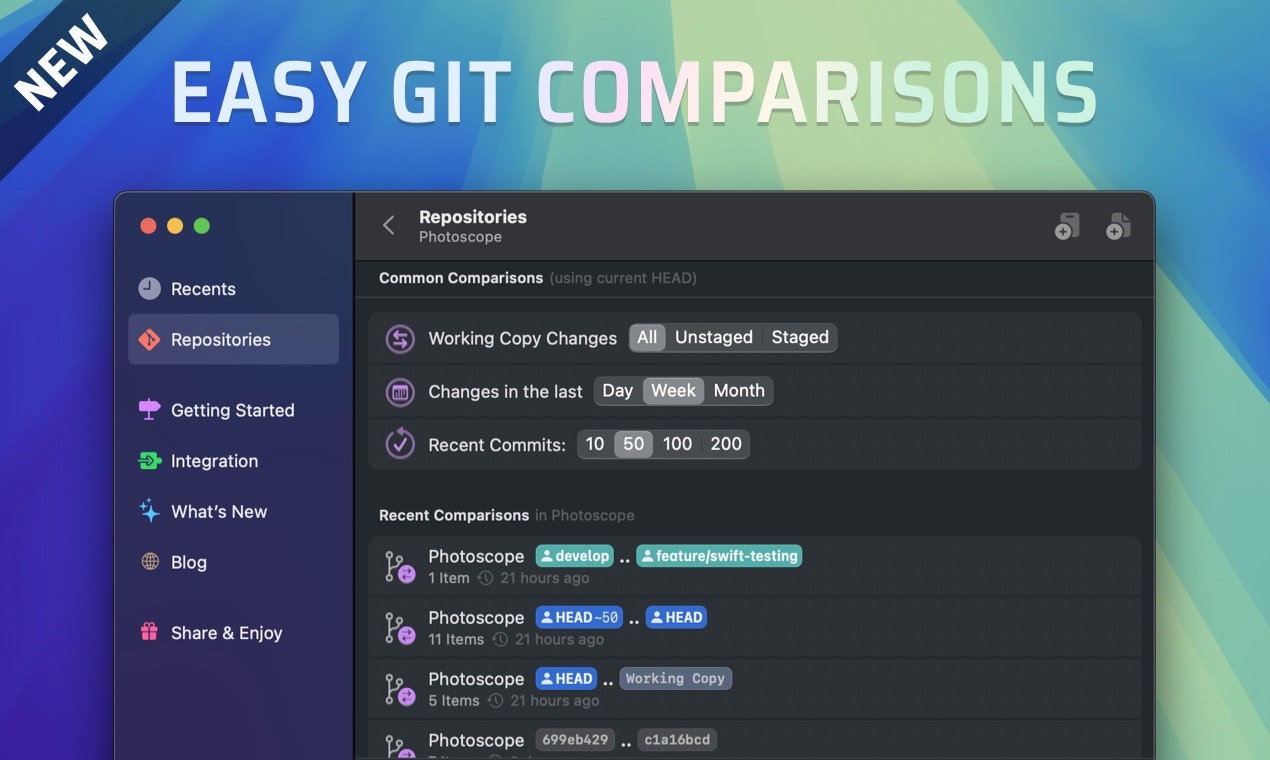This screenshot has height=760, width=1270.
Task: Click the Recent Commits: label
Action: (497, 445)
